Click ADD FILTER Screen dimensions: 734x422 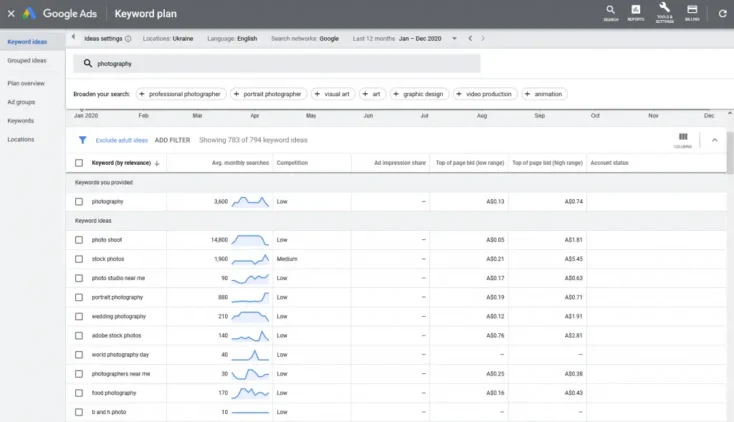coord(172,140)
